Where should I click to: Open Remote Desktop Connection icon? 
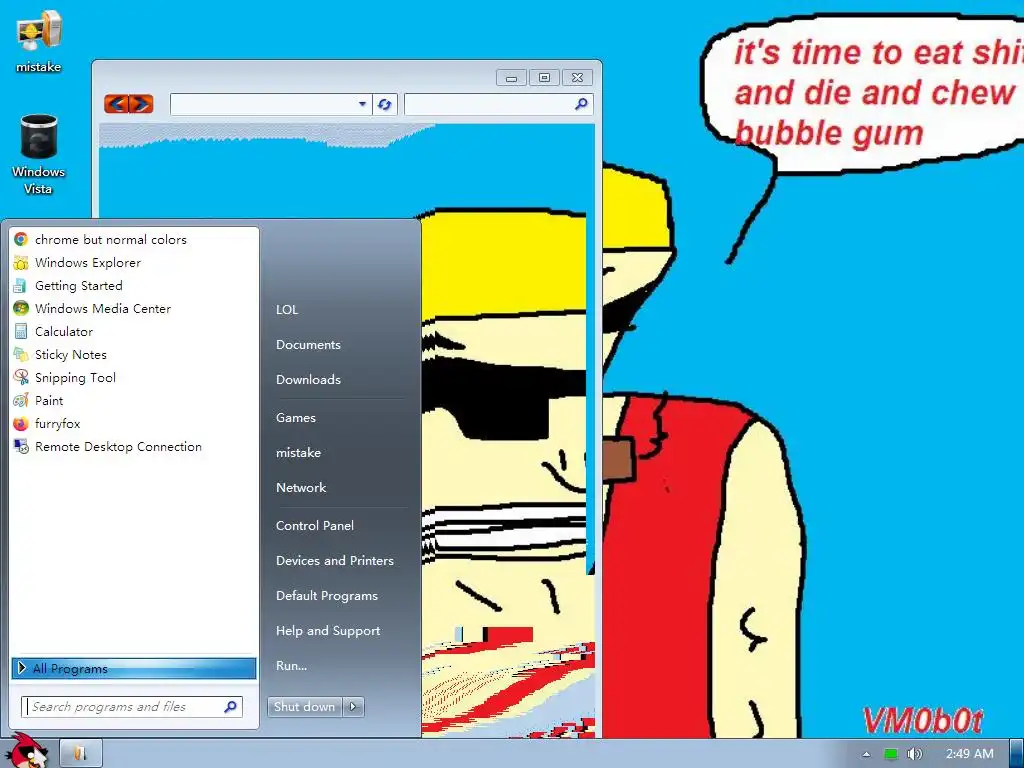21,447
